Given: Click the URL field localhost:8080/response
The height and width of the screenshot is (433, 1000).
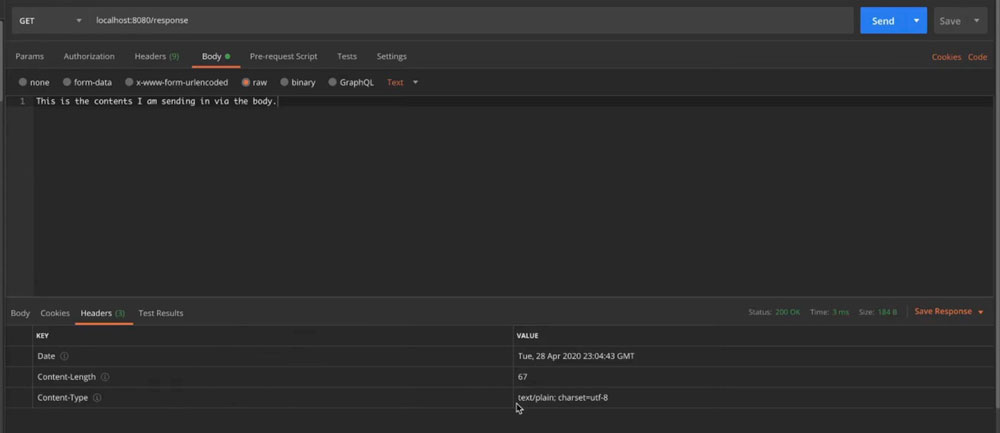Looking at the screenshot, I should point(472,20).
